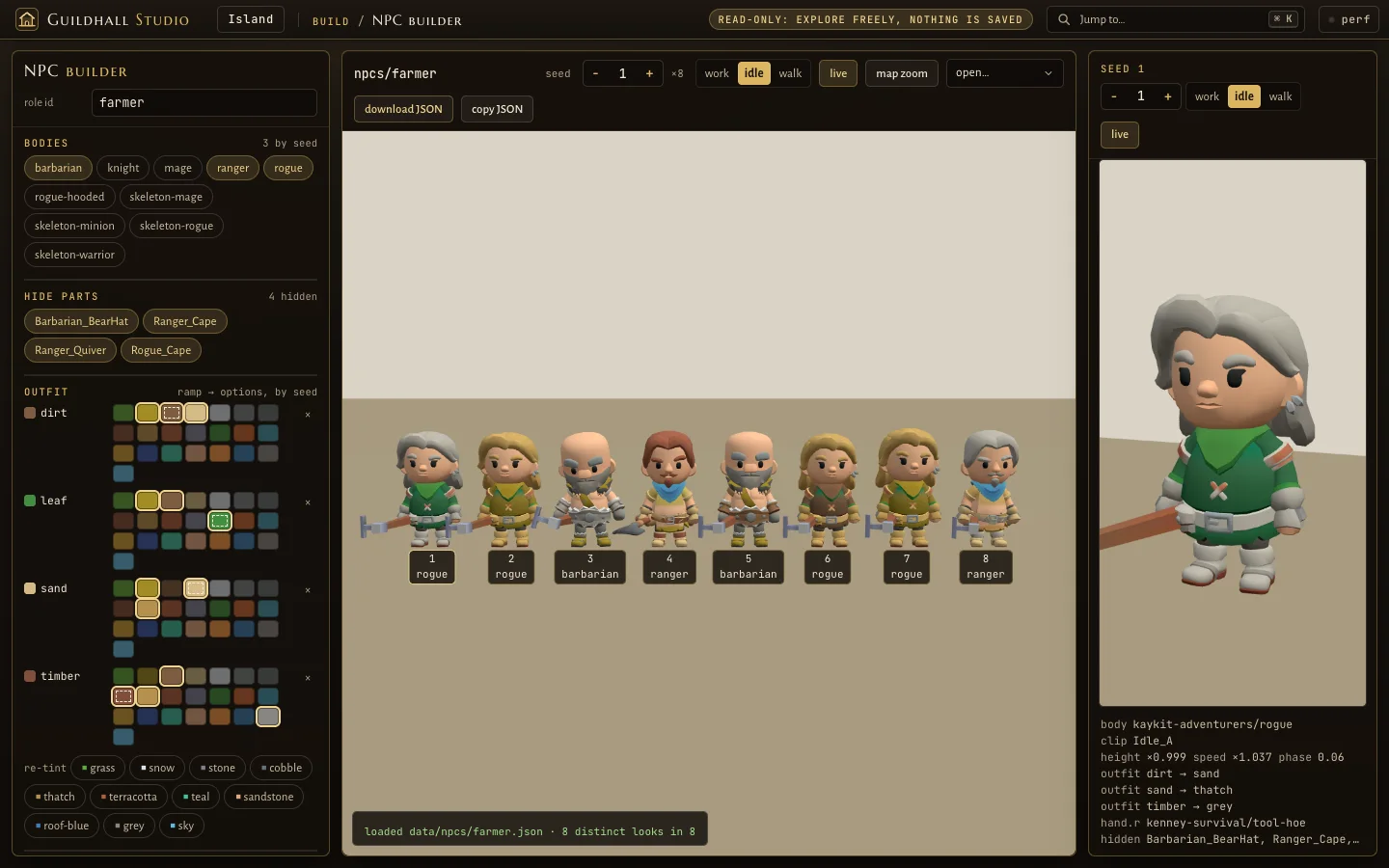
Task: Click the magnifier icon in the Jump to search
Action: pyautogui.click(x=1064, y=19)
